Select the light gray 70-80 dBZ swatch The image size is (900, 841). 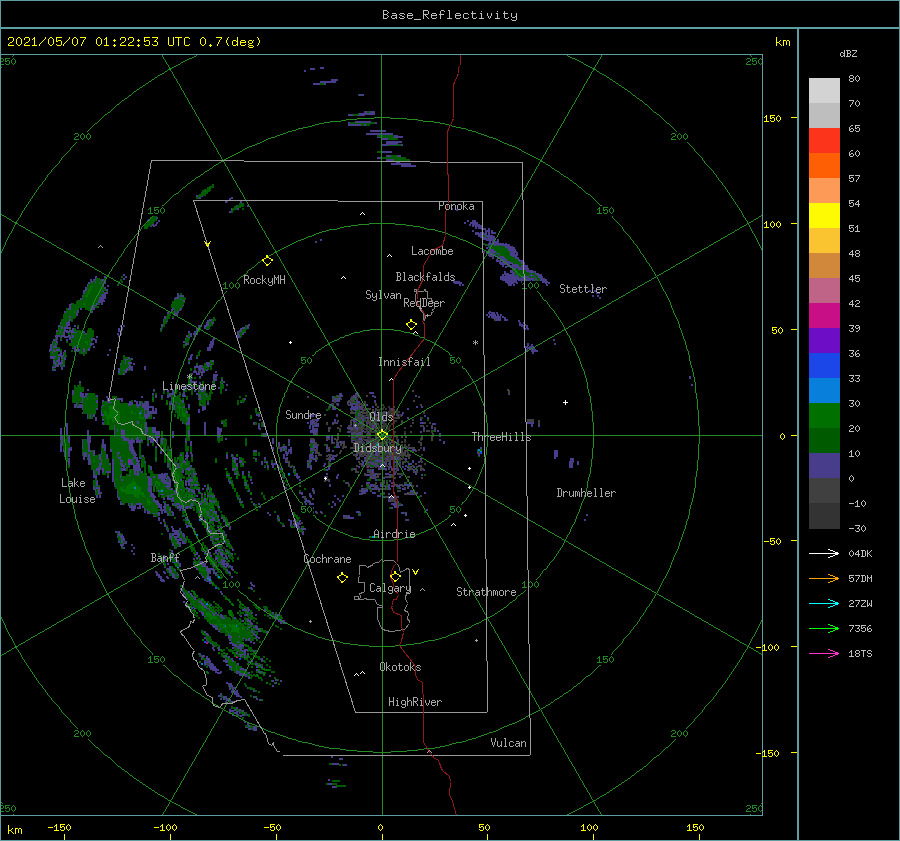(824, 91)
